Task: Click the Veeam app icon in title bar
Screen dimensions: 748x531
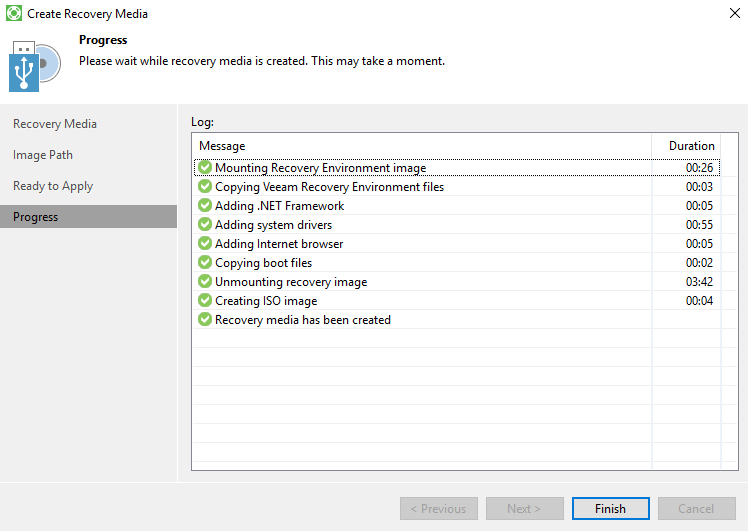Action: tap(14, 14)
